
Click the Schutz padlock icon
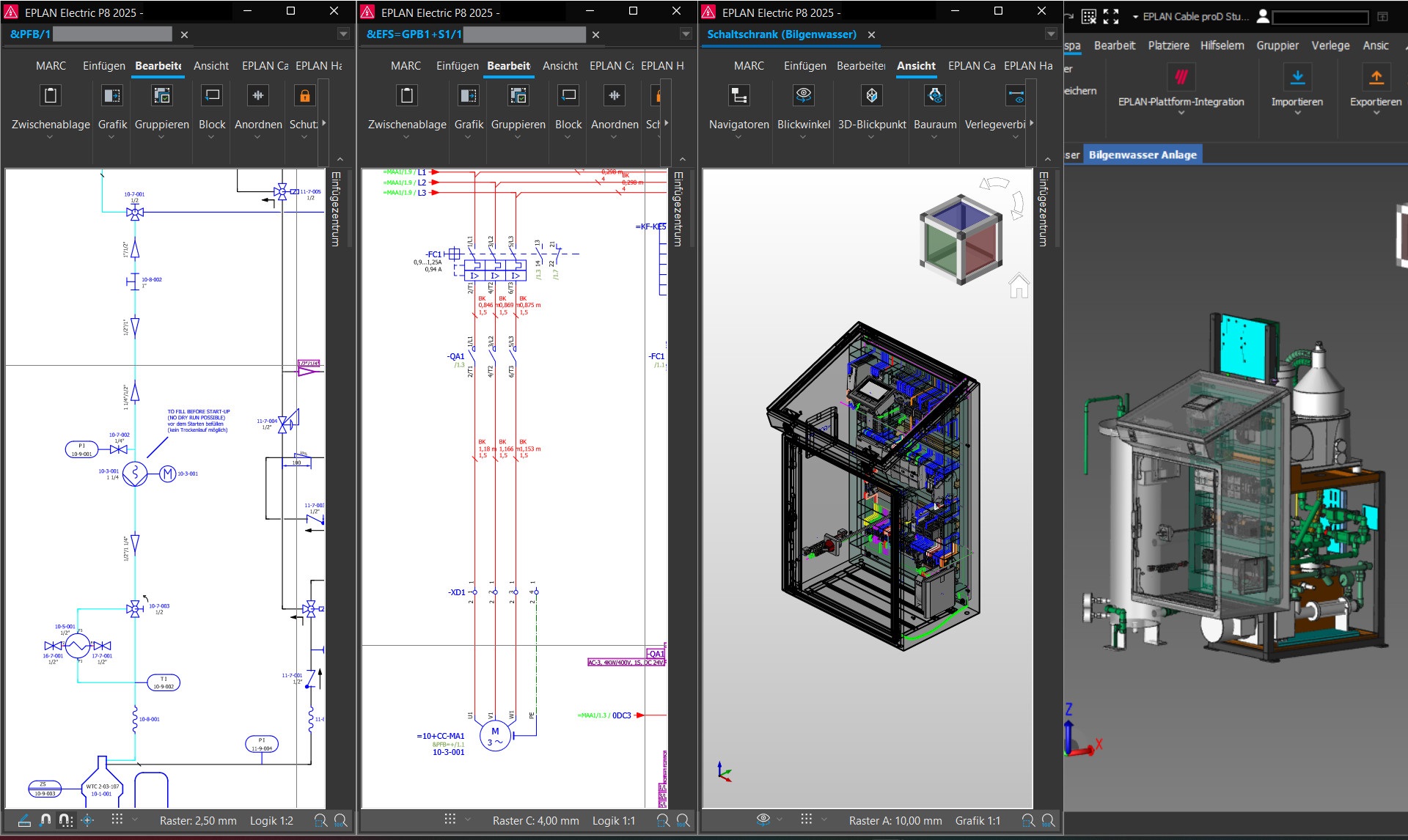click(304, 96)
